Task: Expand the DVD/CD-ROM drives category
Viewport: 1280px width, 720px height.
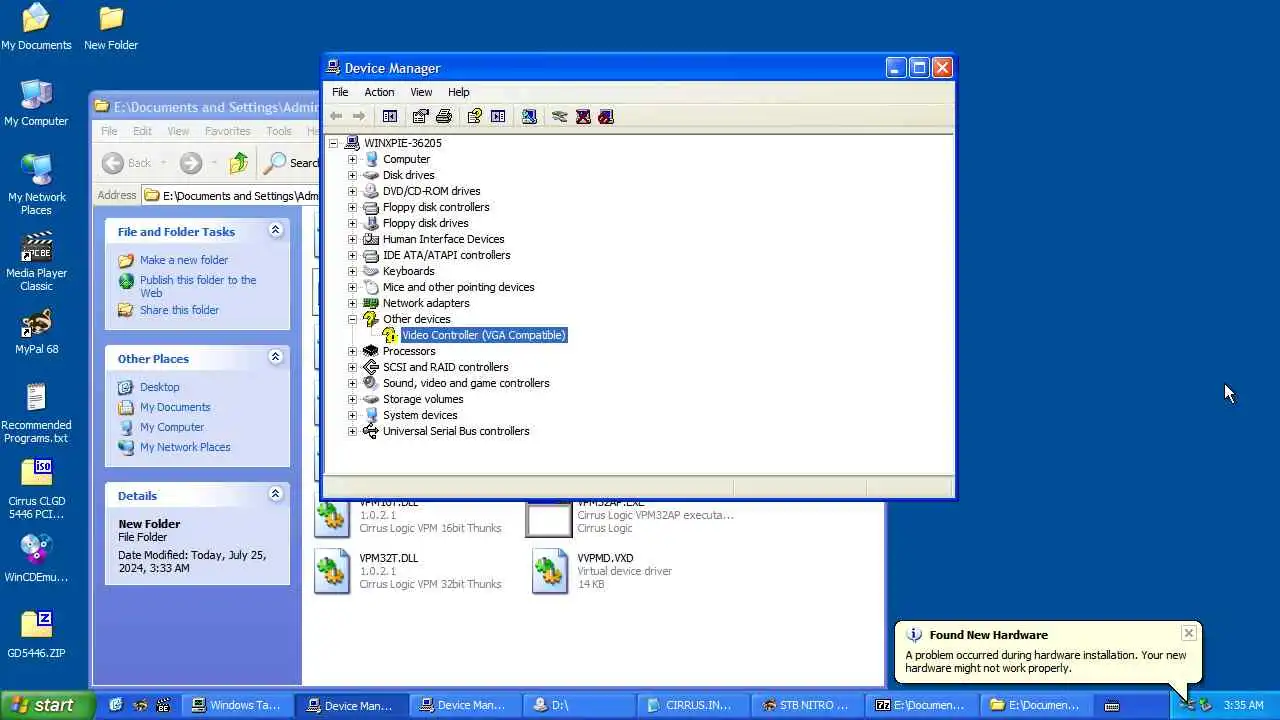Action: pyautogui.click(x=352, y=191)
